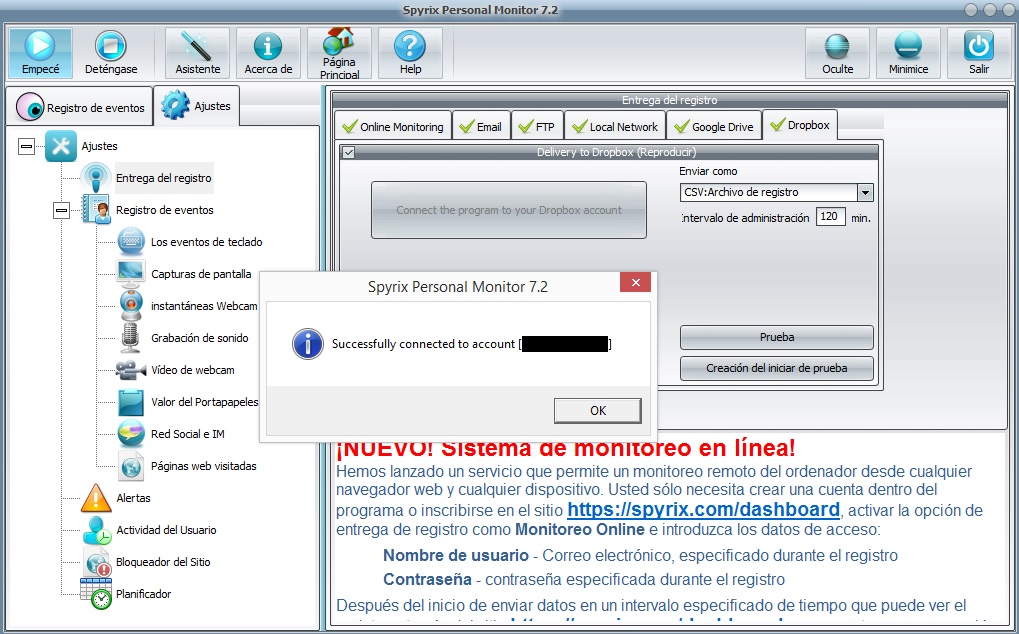Viewport: 1019px width, 634px height.
Task: Click the intervalo de administración minutes field
Action: click(x=831, y=217)
